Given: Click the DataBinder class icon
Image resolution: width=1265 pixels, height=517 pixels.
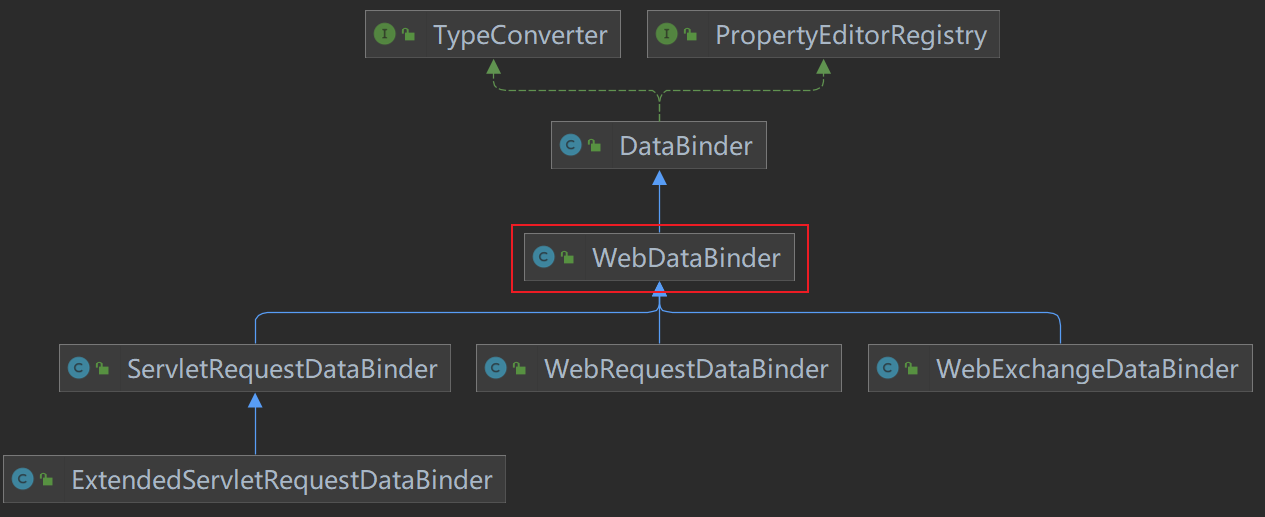Looking at the screenshot, I should (570, 146).
